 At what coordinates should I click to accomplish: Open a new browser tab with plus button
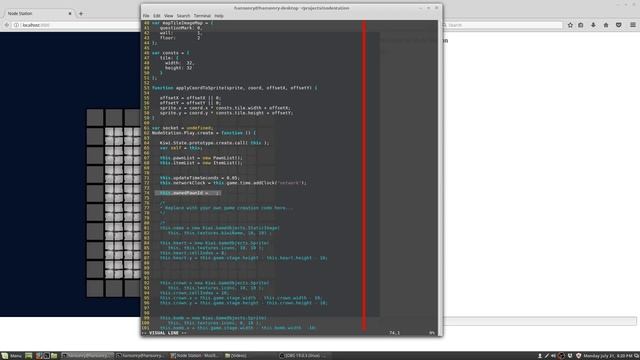(x=81, y=13)
